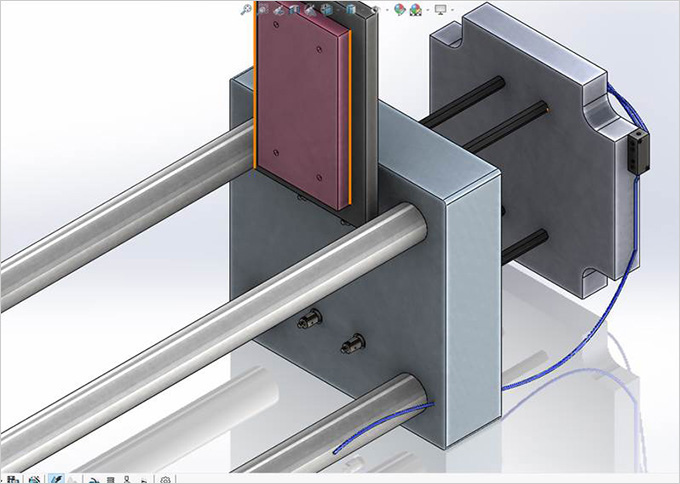Open the Display Style dropdown arrow

tap(363, 10)
